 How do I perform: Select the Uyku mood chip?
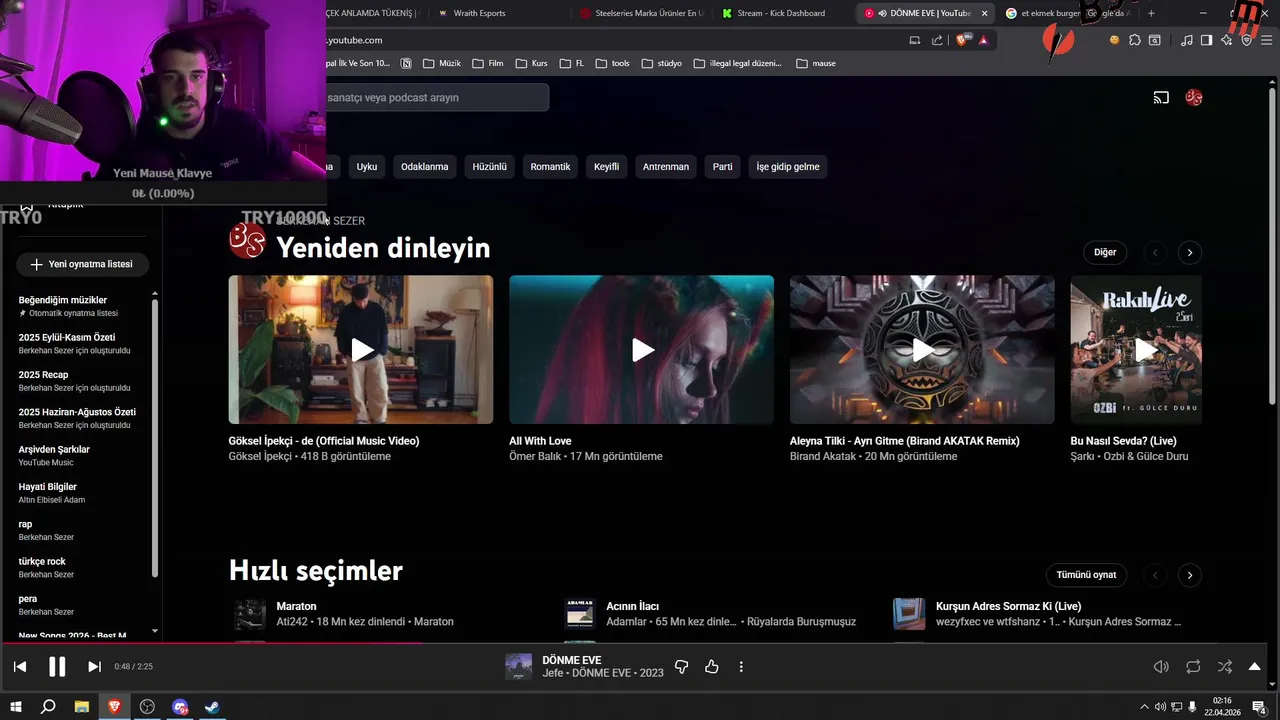pos(367,167)
